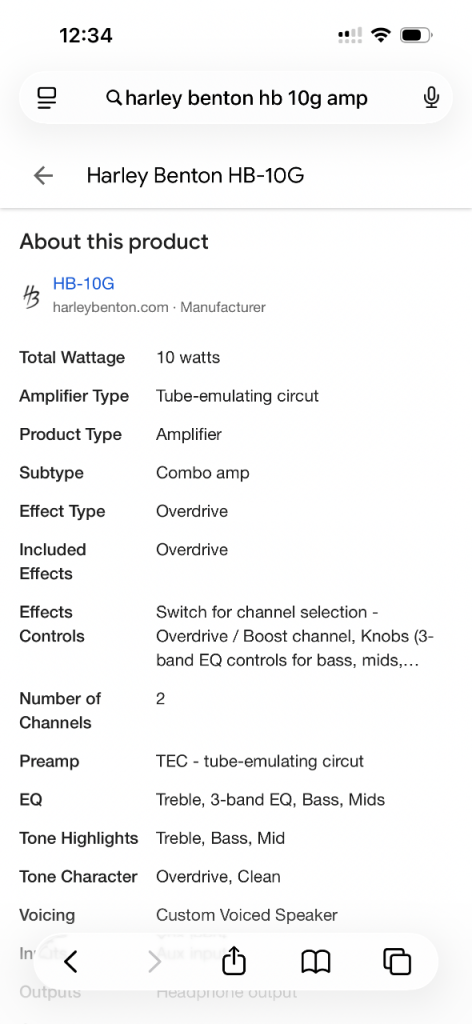The image size is (472, 1024).
Task: Open the Bookmarks book icon
Action: 316,962
